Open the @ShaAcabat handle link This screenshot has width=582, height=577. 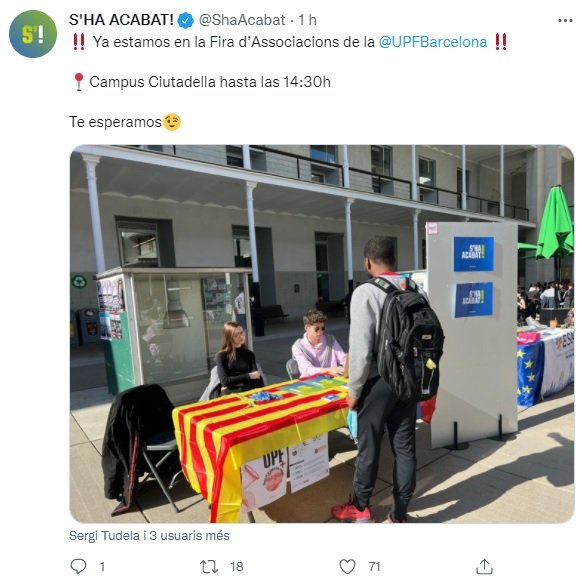[x=242, y=20]
